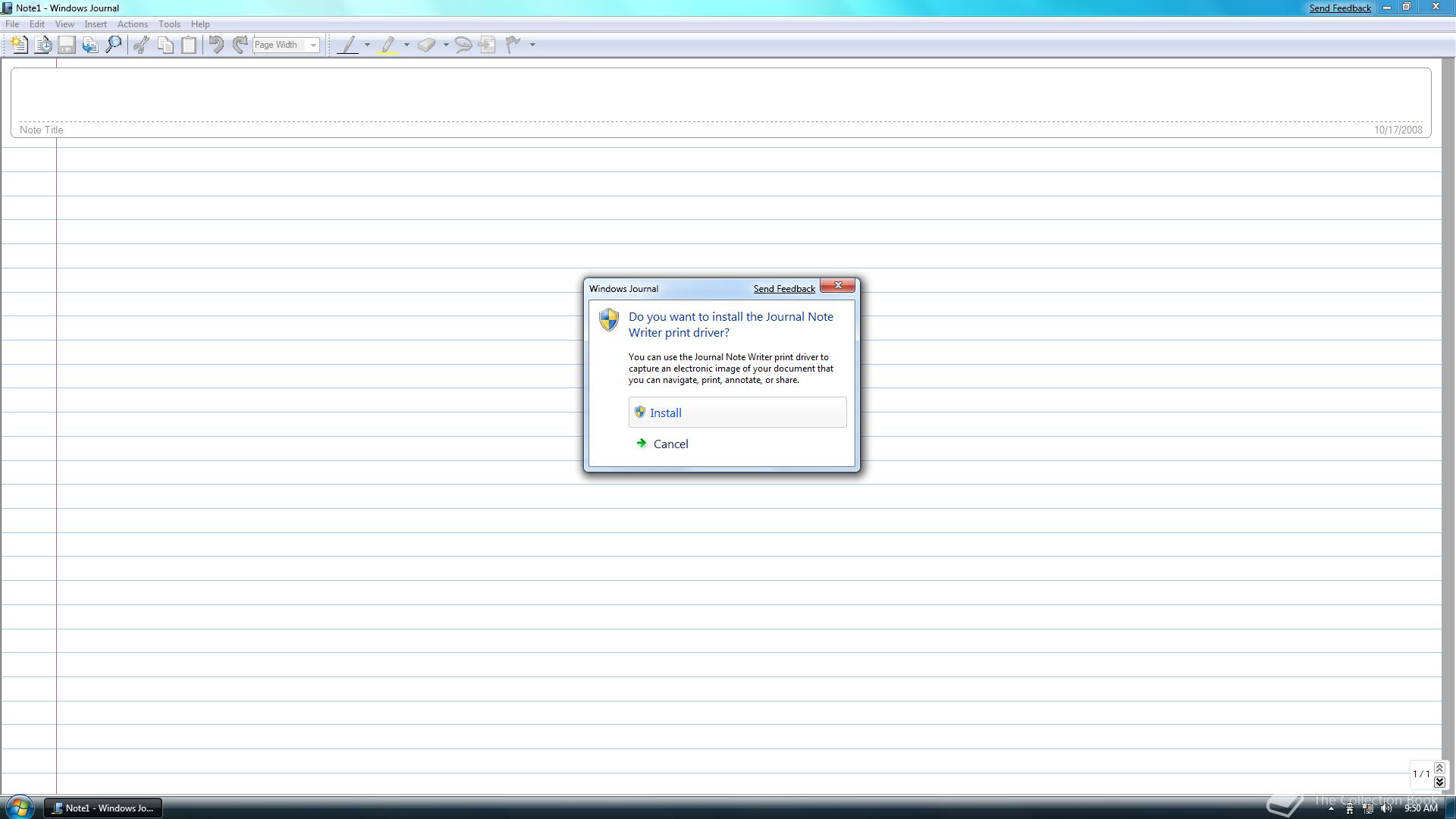Click Send Feedback link in main window title
Screen dimensions: 1456x819
[x=1340, y=8]
